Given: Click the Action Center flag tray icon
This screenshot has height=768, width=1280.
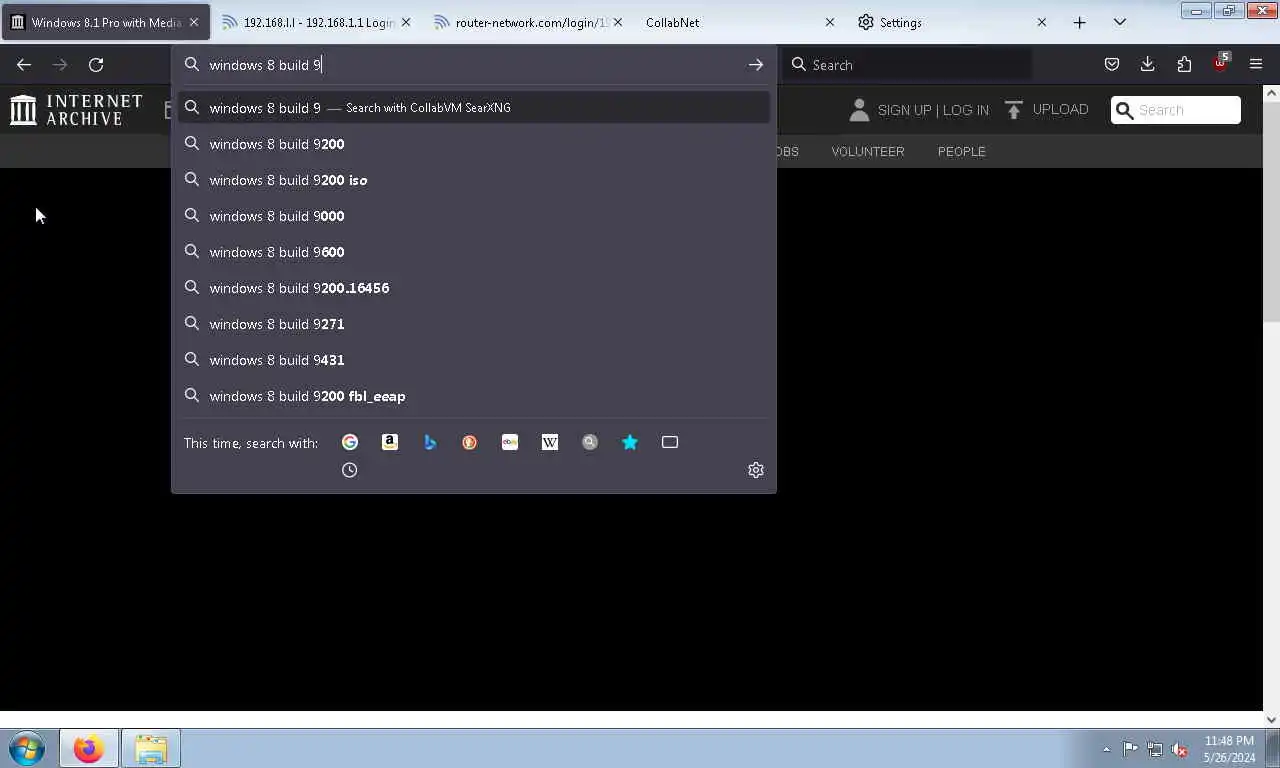Looking at the screenshot, I should [1130, 749].
